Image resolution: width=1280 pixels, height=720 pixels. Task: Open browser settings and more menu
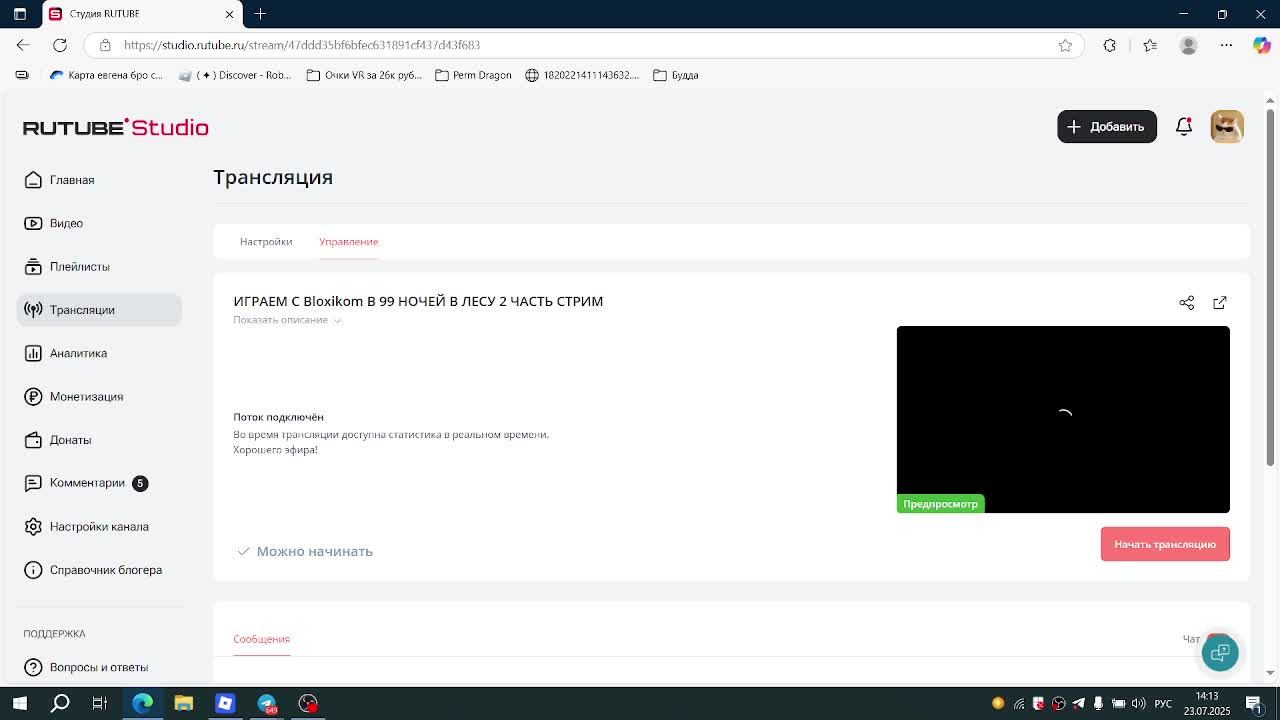(1227, 45)
